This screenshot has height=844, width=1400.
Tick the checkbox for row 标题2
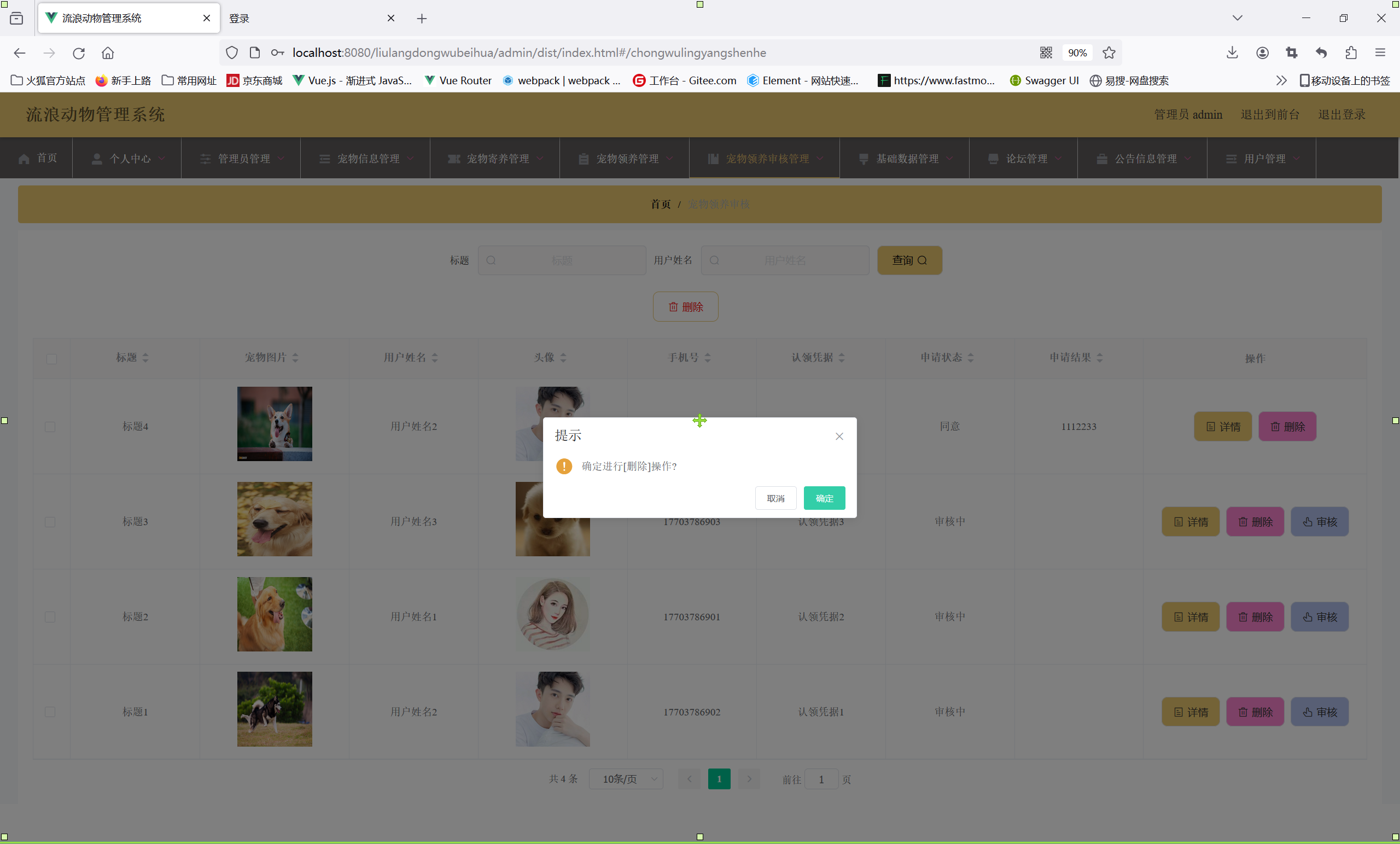pyautogui.click(x=50, y=617)
